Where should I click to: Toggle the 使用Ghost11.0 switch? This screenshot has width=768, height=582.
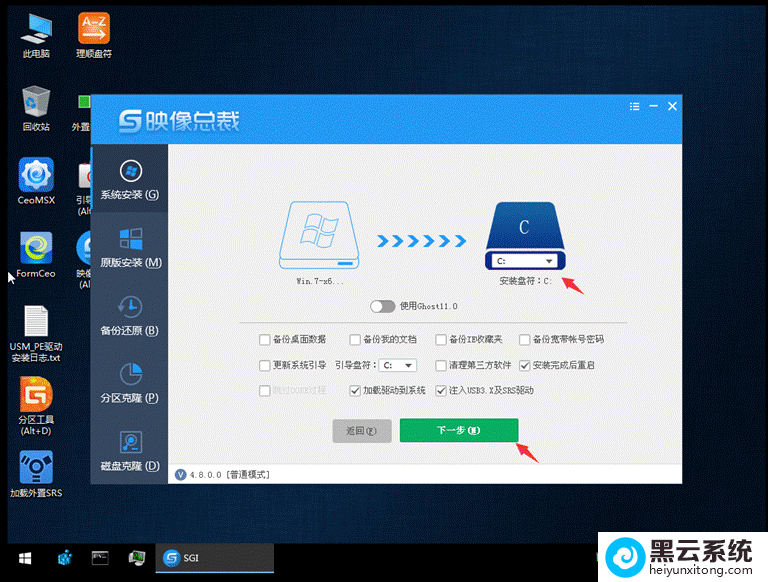point(383,306)
